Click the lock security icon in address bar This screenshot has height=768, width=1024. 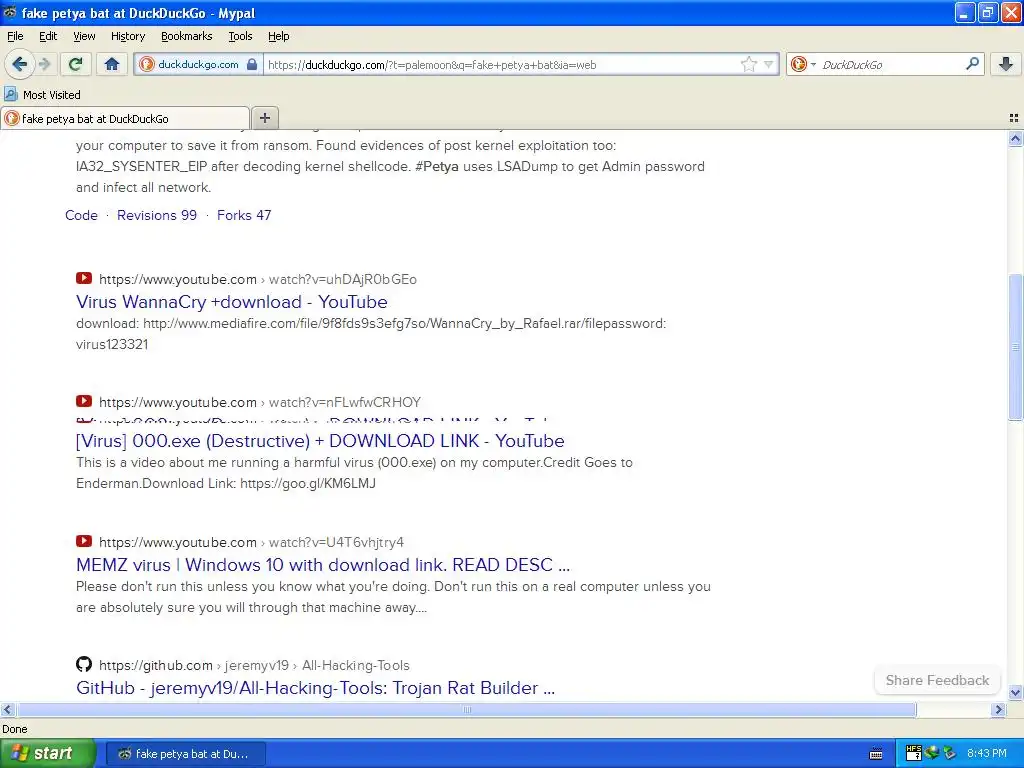(x=252, y=64)
